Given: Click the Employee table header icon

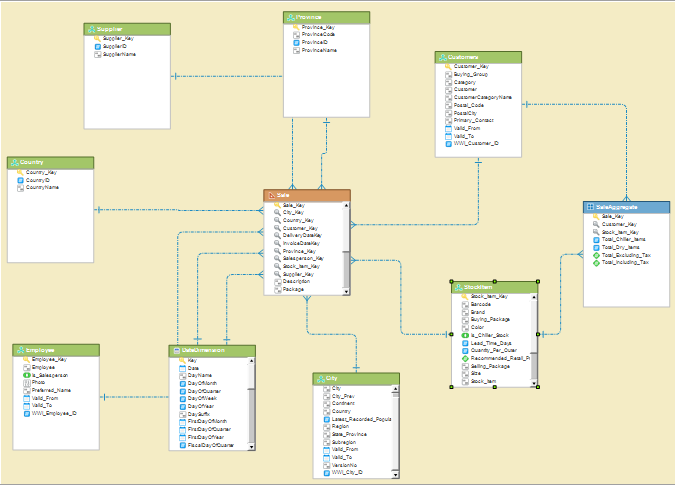Looking at the screenshot, I should click(21, 350).
